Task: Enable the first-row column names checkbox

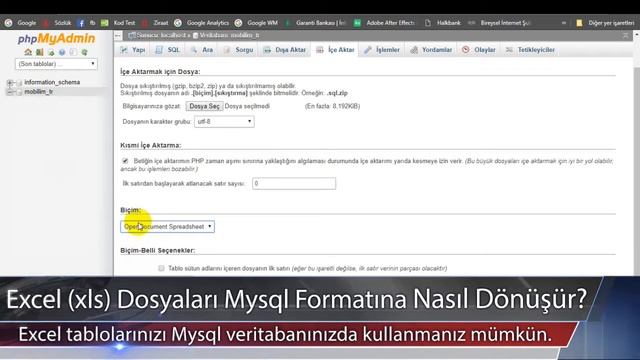Action: click(x=161, y=268)
